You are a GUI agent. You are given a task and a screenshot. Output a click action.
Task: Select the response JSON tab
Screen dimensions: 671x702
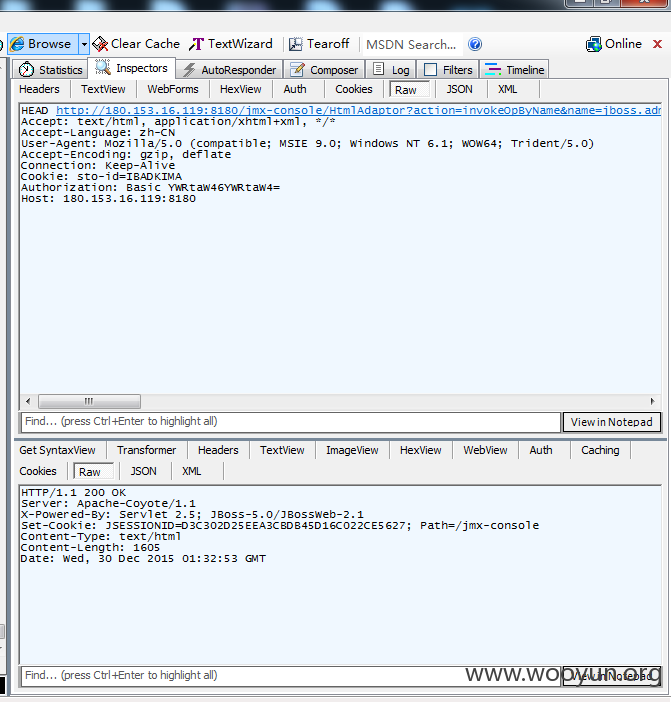(144, 471)
